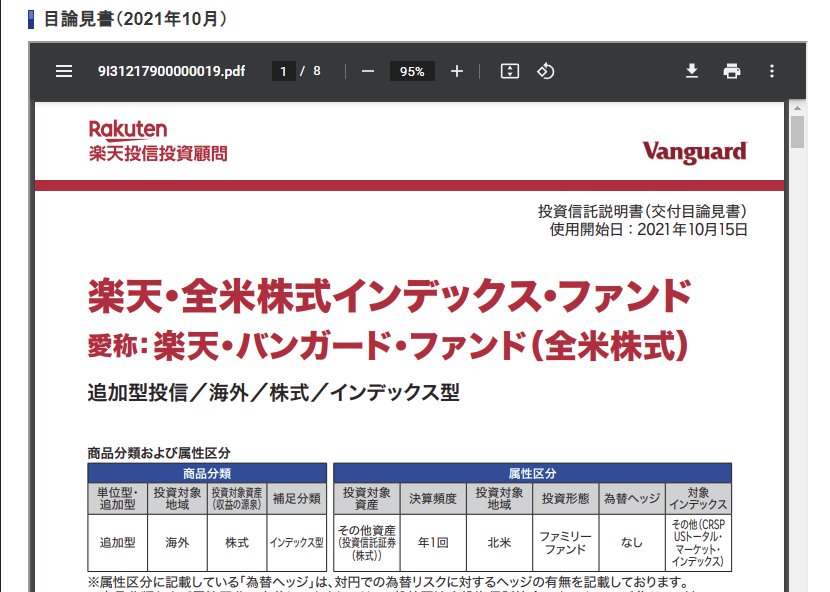This screenshot has height=592, width=830.
Task: Click the scrollbar up arrow
Action: (797, 108)
